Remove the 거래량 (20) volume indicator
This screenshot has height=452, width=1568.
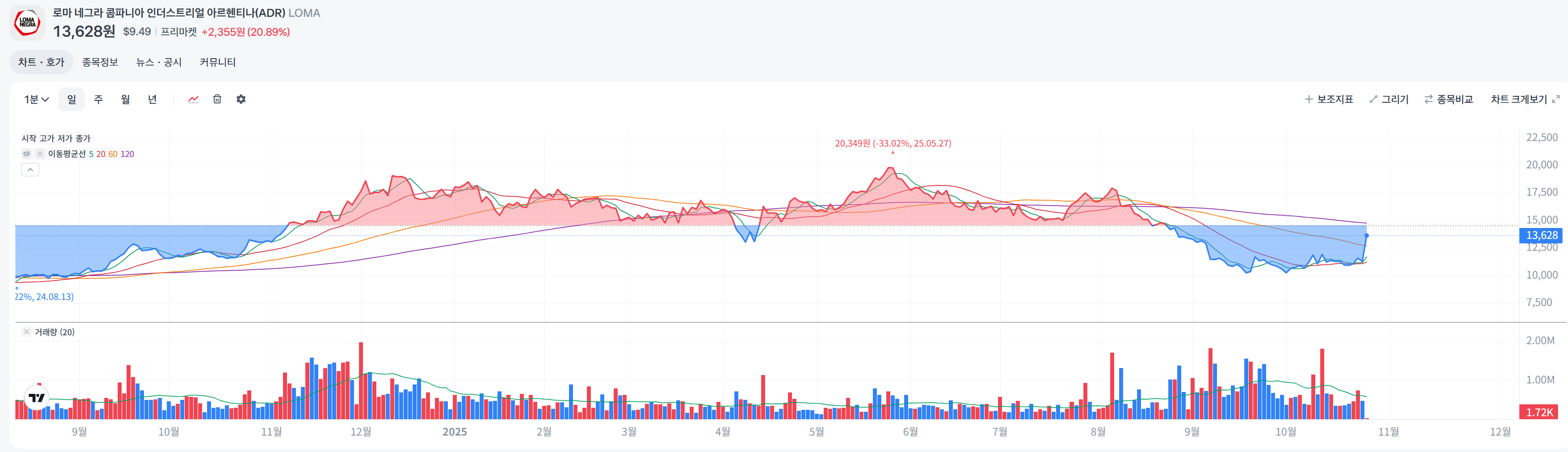click(26, 332)
